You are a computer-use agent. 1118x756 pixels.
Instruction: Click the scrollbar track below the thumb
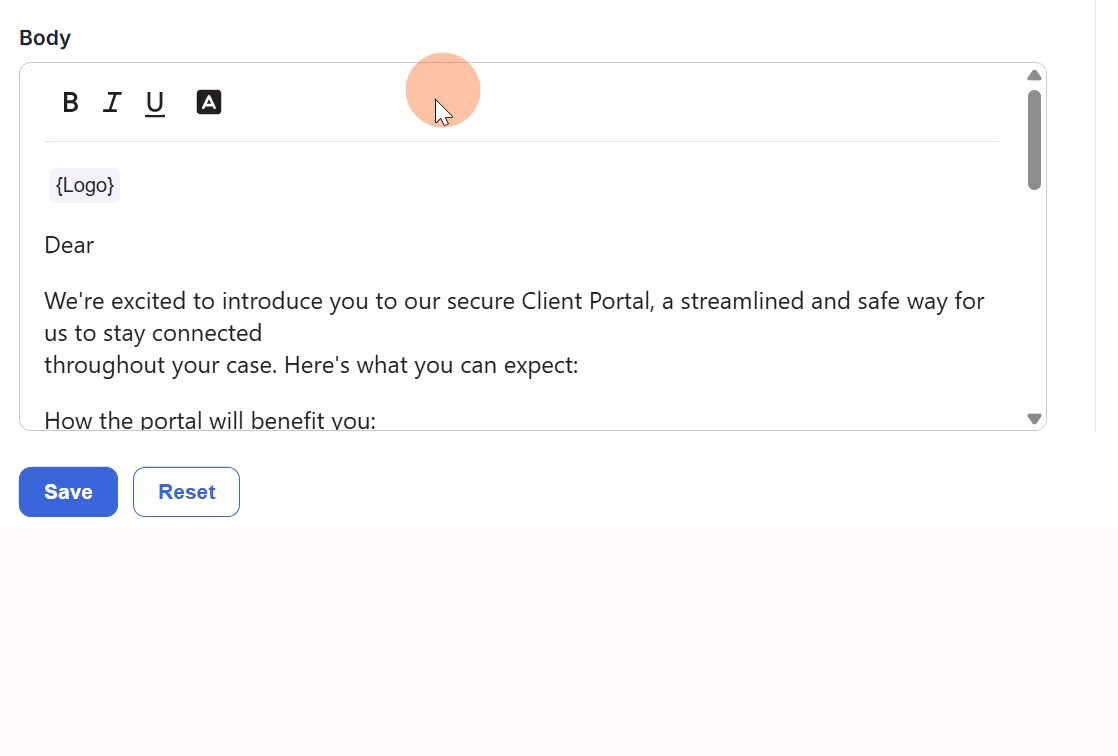tap(1034, 300)
